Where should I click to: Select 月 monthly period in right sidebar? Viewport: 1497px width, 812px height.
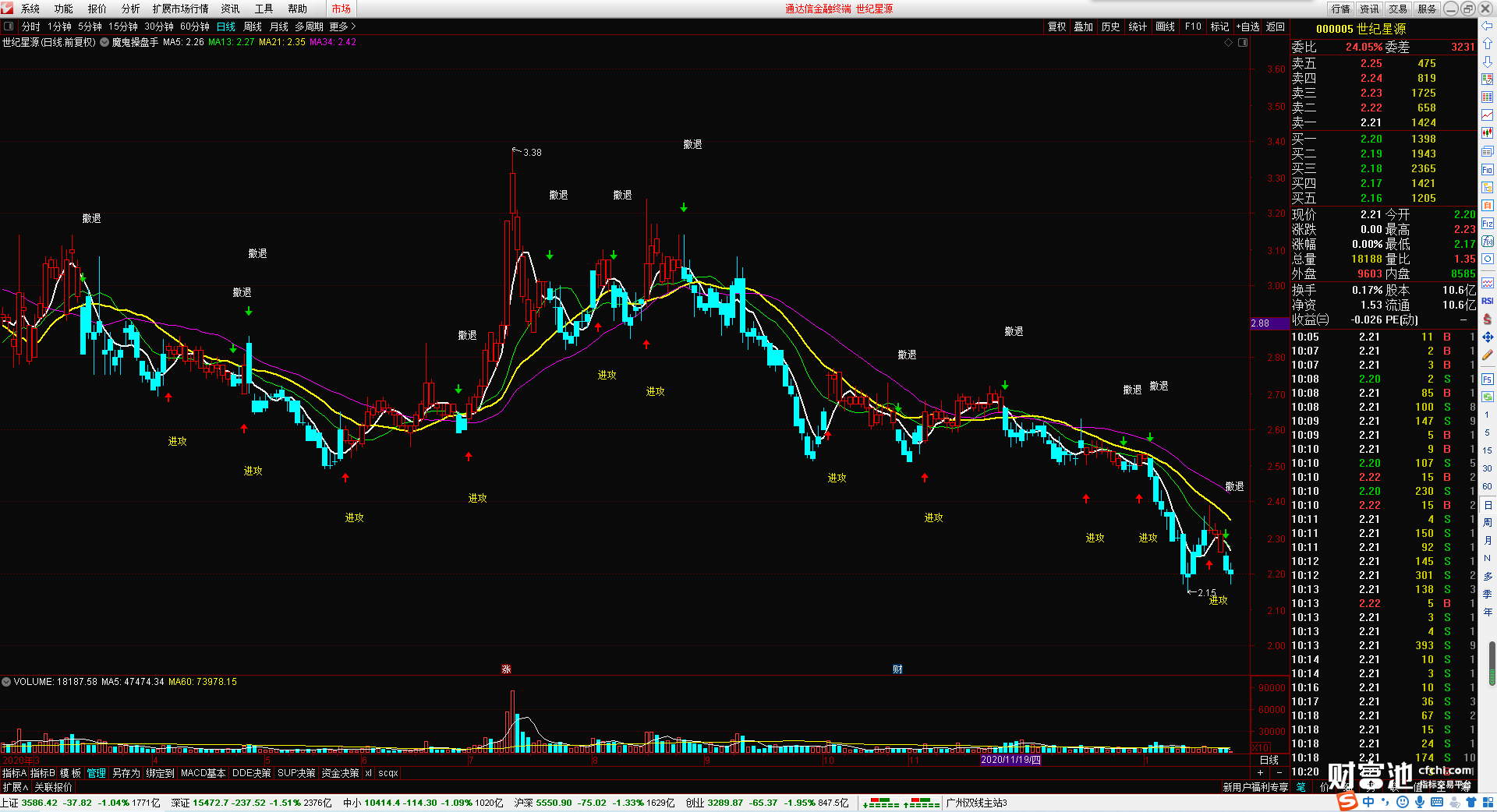point(1488,540)
